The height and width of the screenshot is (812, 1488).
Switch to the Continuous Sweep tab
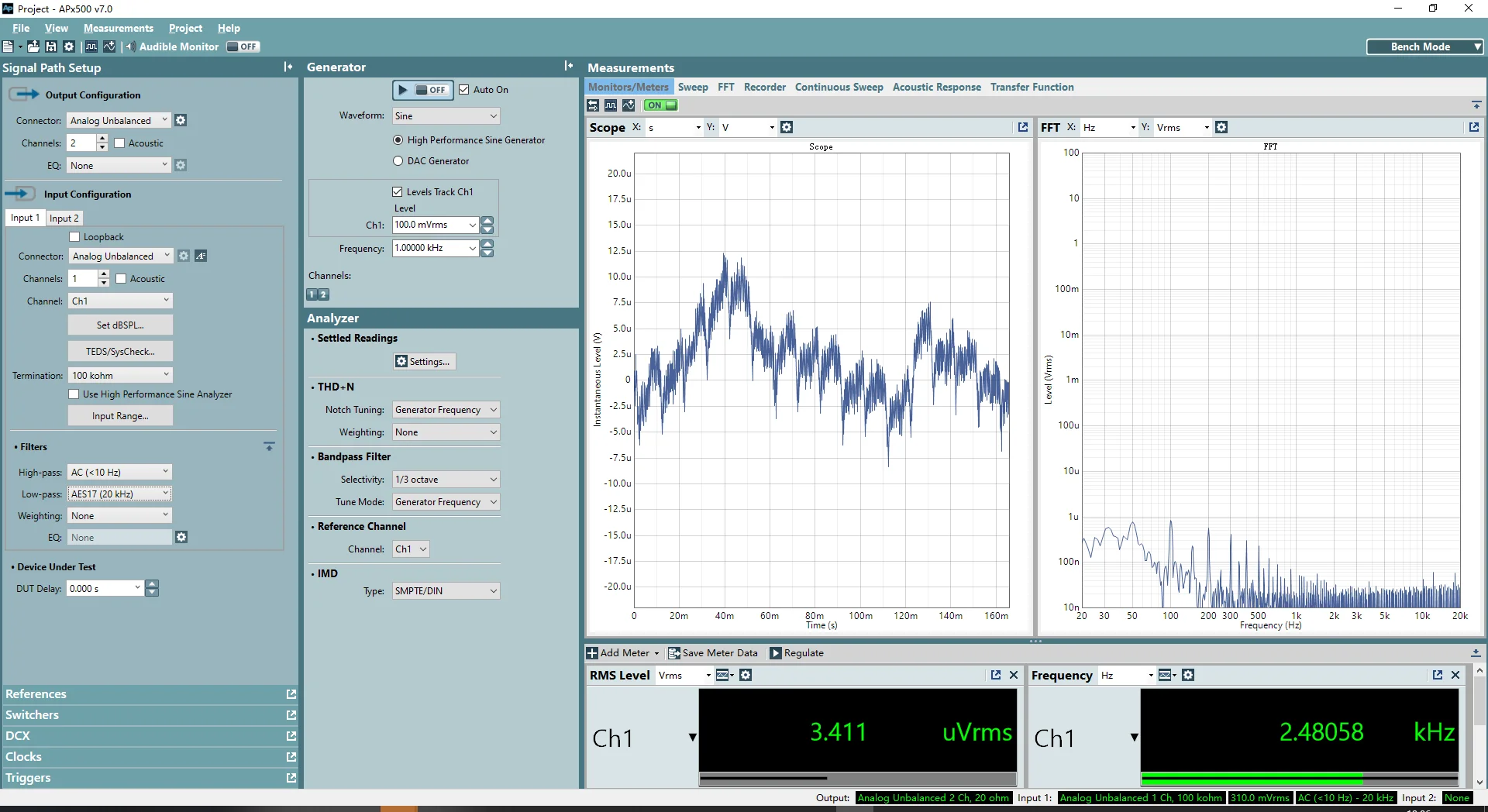(839, 87)
